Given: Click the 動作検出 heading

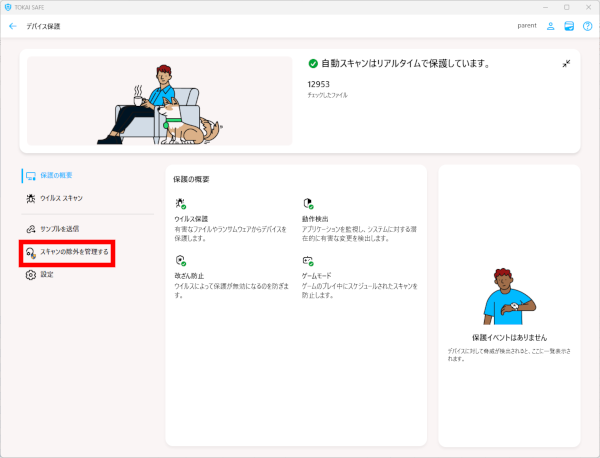Looking at the screenshot, I should 315,219.
